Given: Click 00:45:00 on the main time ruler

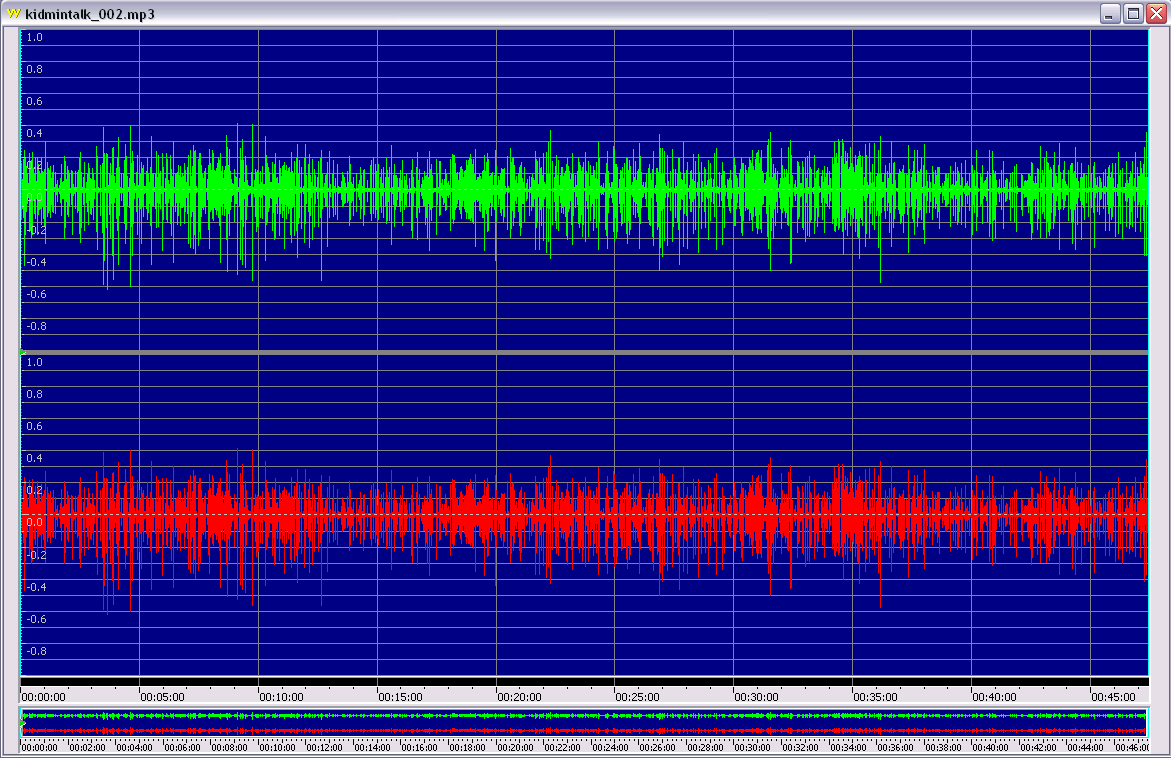Looking at the screenshot, I should point(1113,697).
